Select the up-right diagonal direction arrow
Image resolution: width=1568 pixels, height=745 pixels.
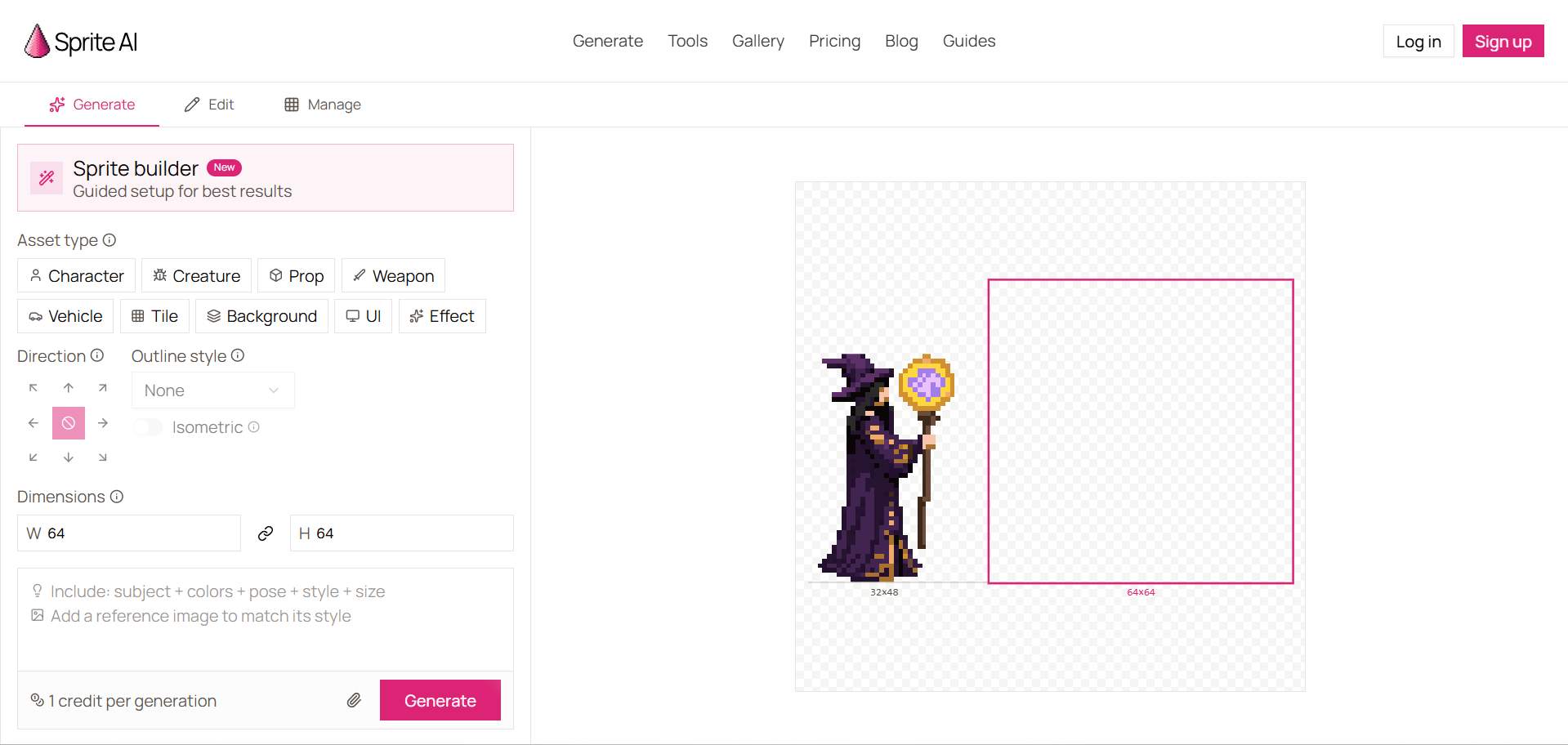pyautogui.click(x=103, y=388)
